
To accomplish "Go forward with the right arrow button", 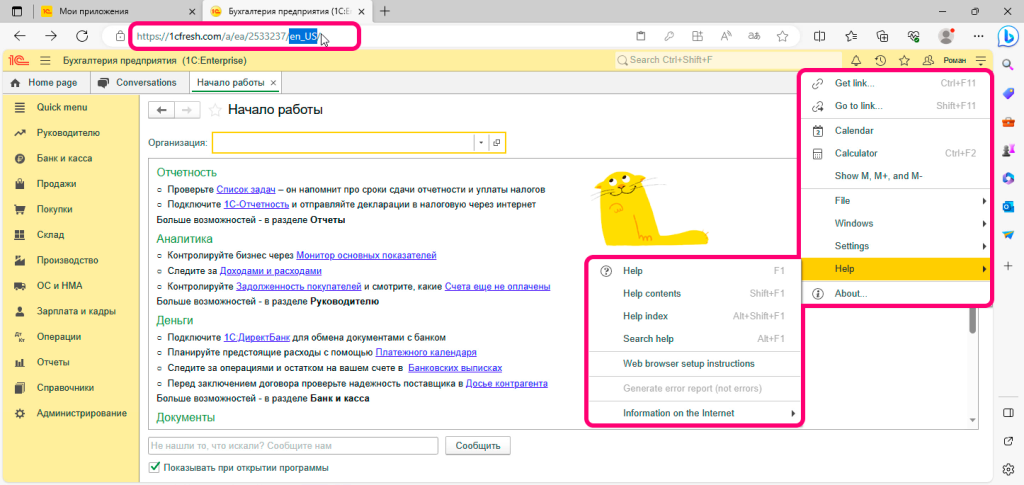I will pos(187,110).
